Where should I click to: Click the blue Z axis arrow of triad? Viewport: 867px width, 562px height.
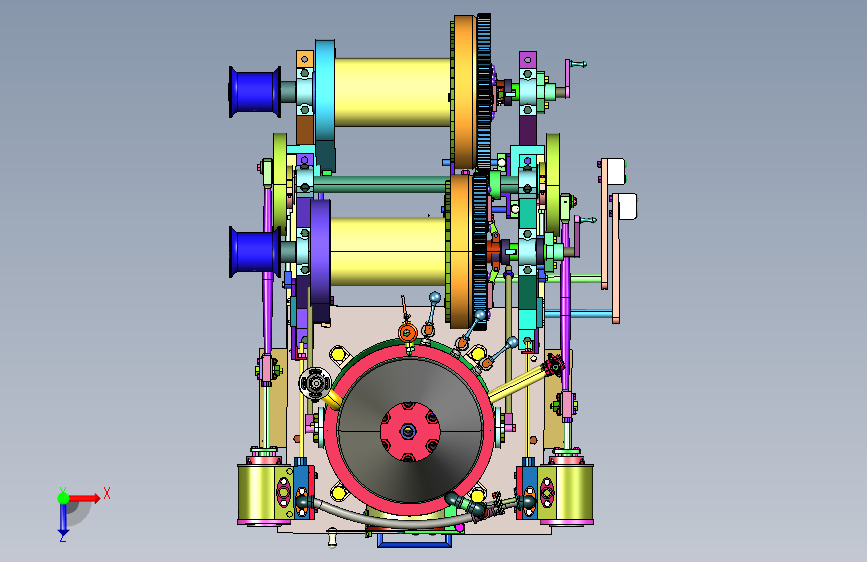coord(63,520)
